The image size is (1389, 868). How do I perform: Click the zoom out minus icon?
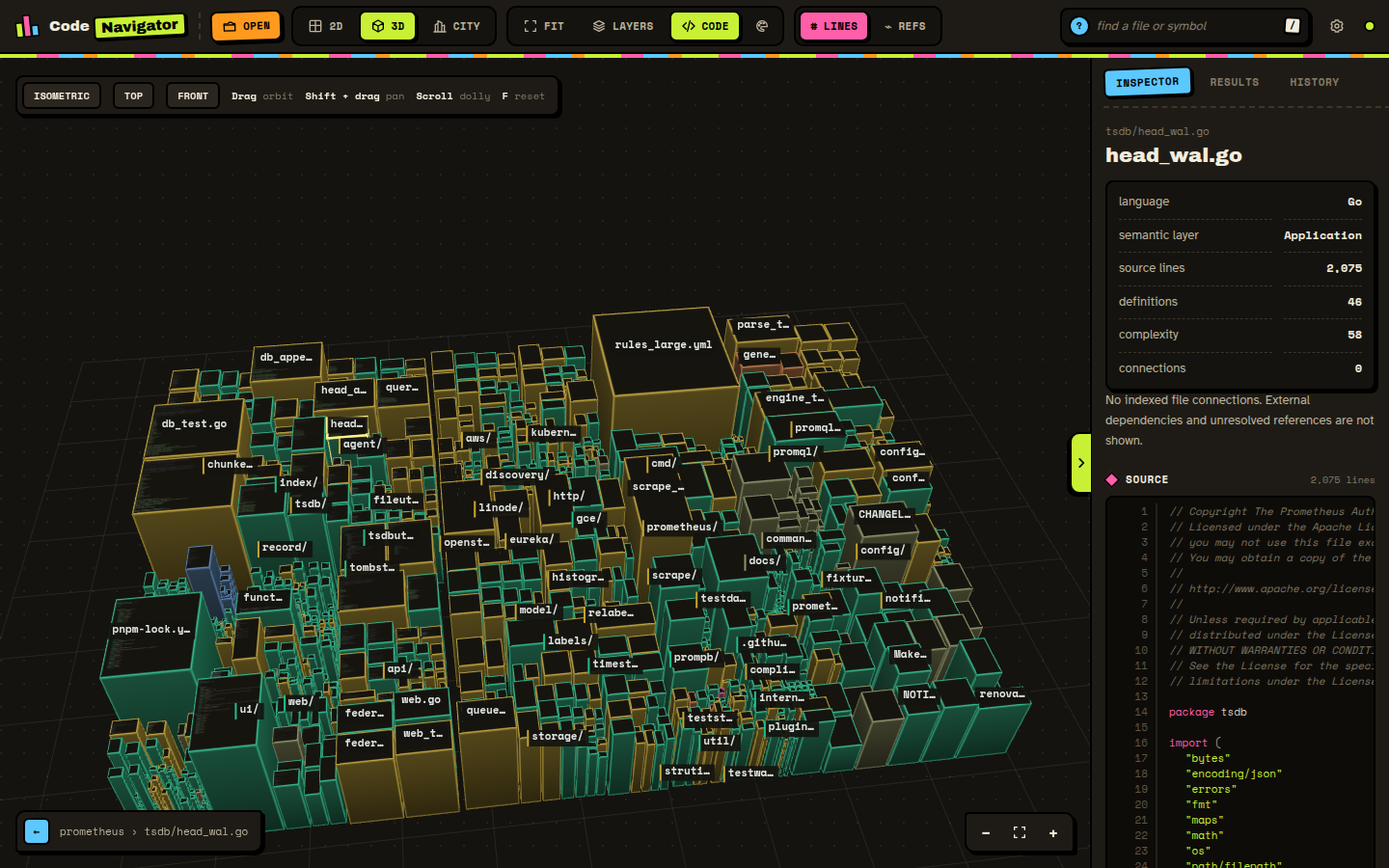click(x=986, y=832)
